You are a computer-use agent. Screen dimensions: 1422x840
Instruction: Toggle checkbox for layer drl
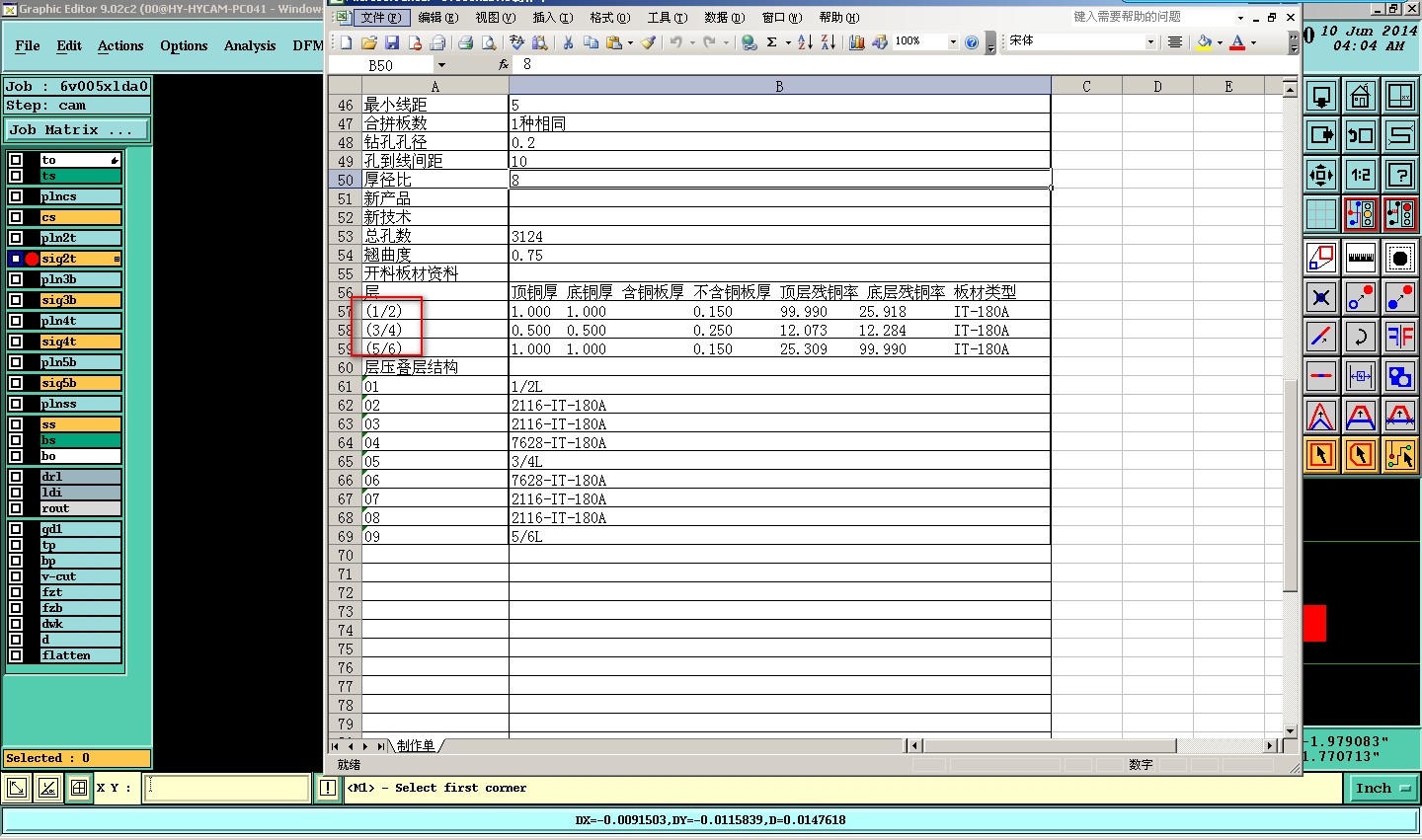point(16,477)
